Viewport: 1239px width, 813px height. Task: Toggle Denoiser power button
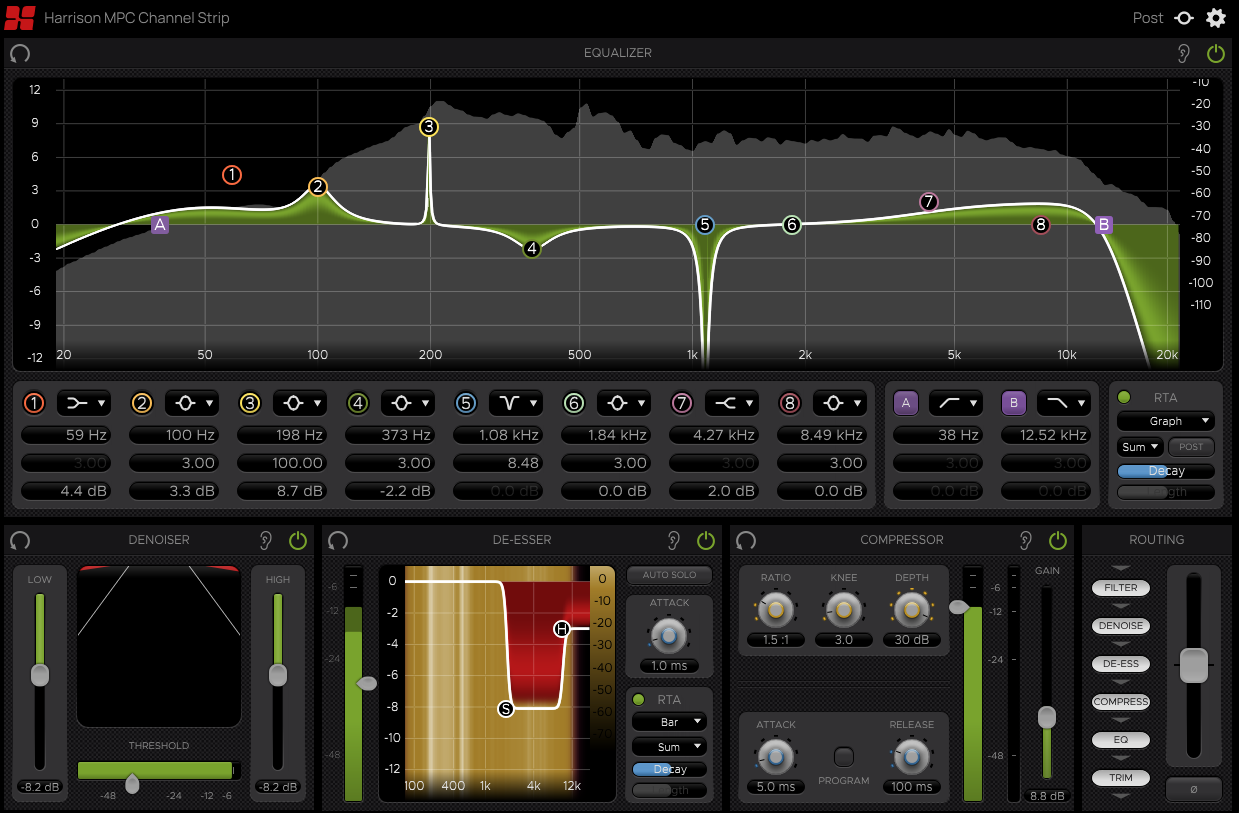pyautogui.click(x=298, y=540)
